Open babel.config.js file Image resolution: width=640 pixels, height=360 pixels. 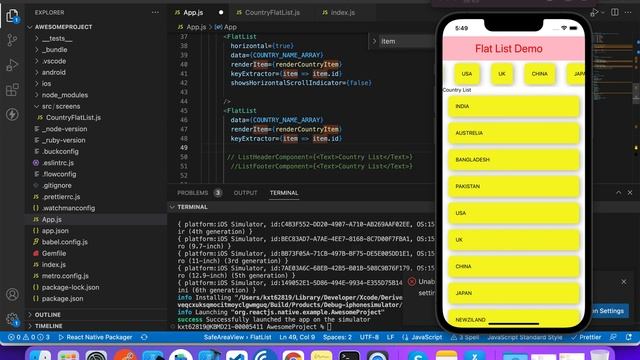pos(64,242)
